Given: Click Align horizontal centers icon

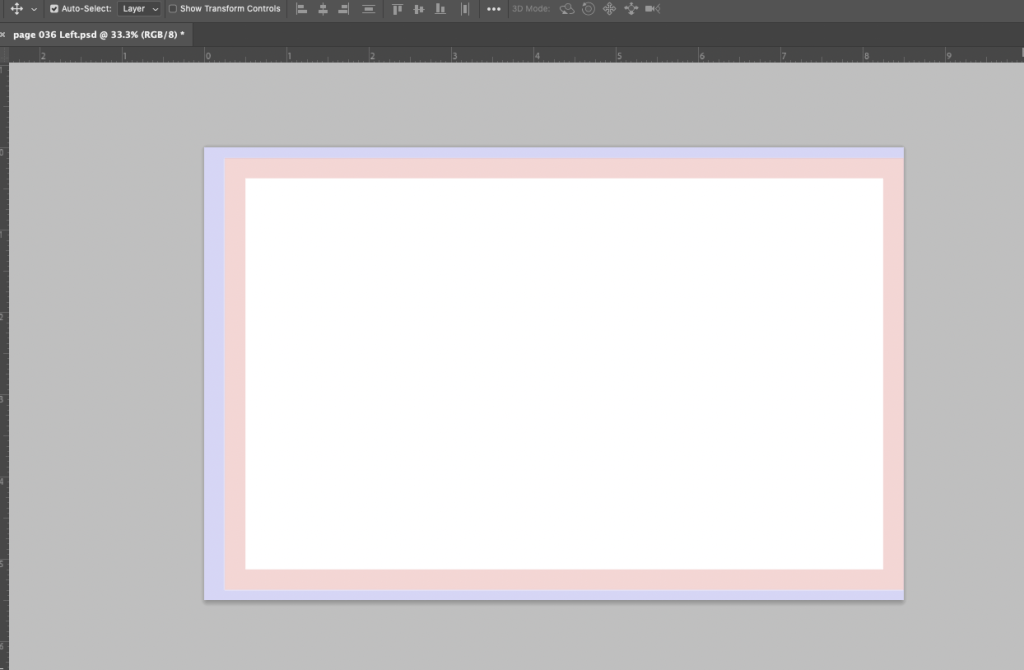Looking at the screenshot, I should click(323, 9).
